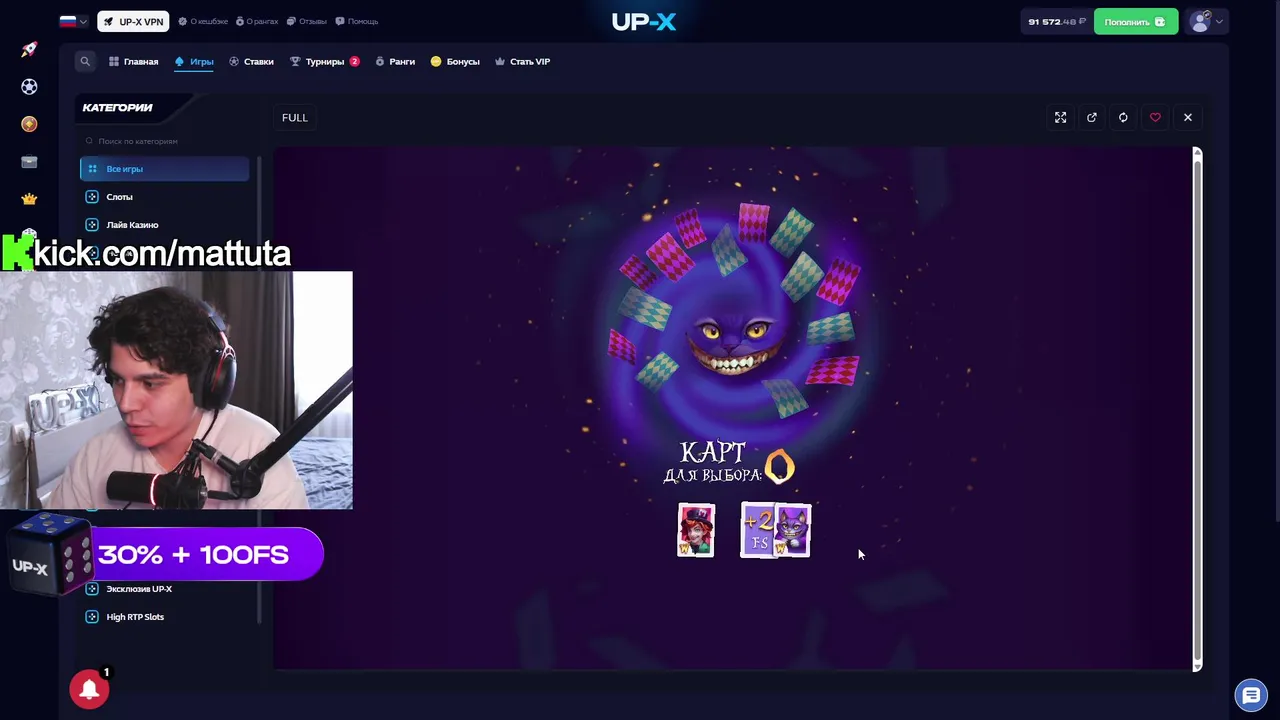Open the briefcase icon in left sidebar
The image size is (1280, 720).
[x=29, y=161]
